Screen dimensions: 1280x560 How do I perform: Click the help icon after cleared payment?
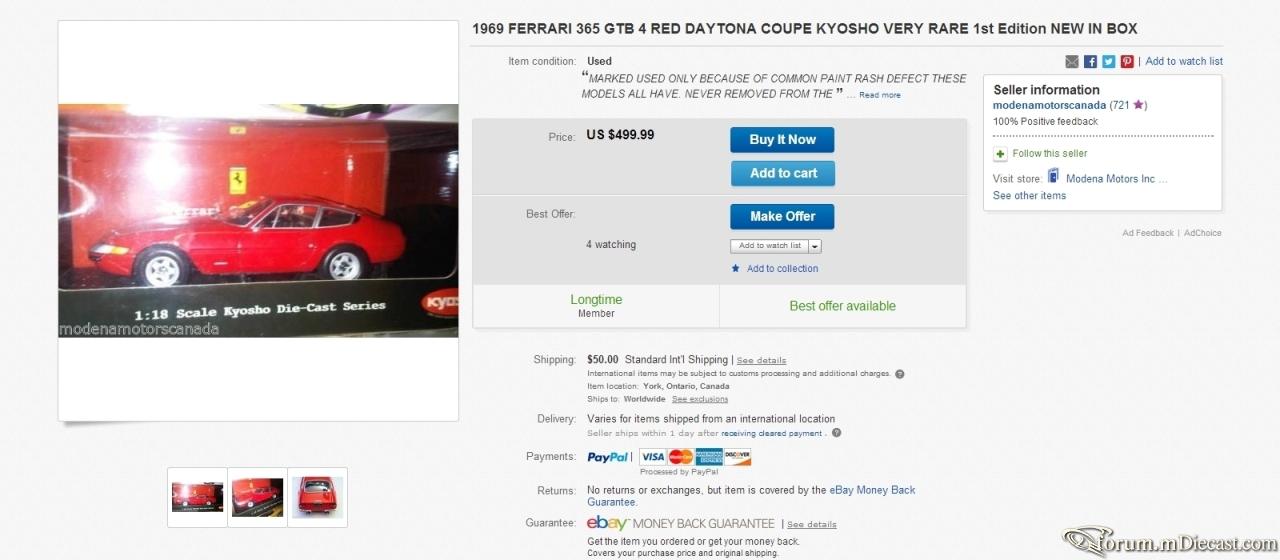836,433
